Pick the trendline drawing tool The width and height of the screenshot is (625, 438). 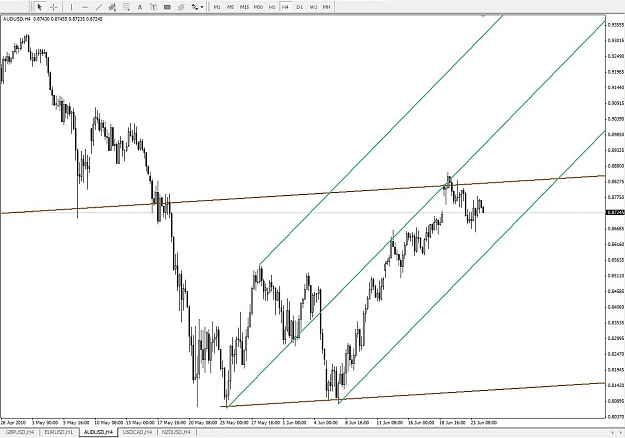[99, 7]
